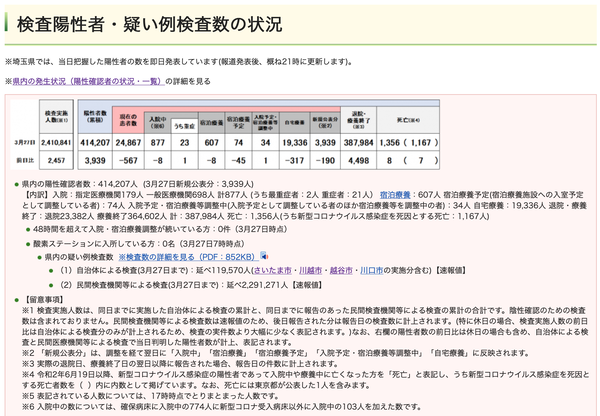The height and width of the screenshot is (416, 600).
Task: Click the 検査陽性者・疑い例検査数の状況 heading
Action: click(x=150, y=24)
